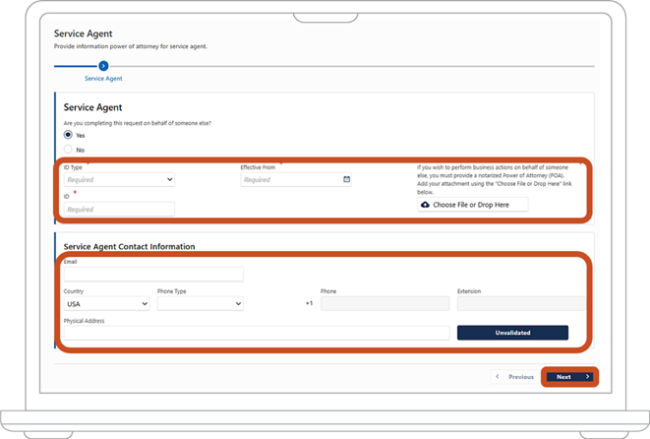The width and height of the screenshot is (650, 439).
Task: Select the No radio button
Action: pyautogui.click(x=68, y=149)
